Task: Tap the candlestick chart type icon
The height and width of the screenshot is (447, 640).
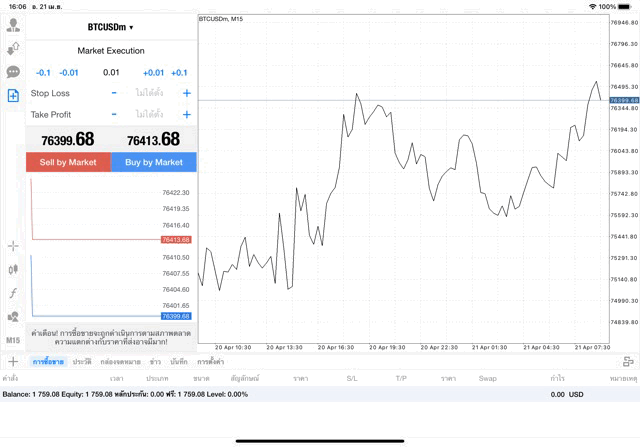Action: (x=13, y=269)
